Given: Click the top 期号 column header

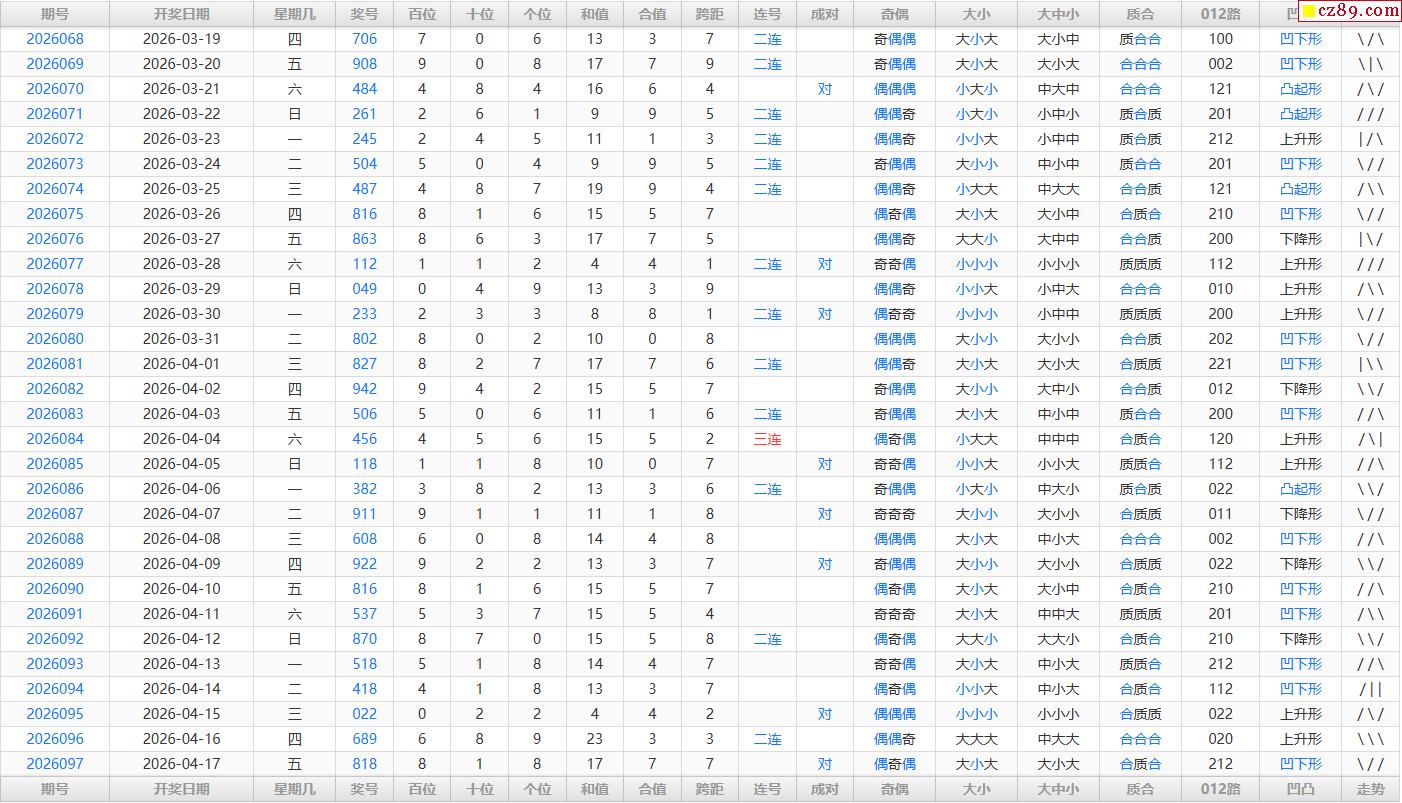Looking at the screenshot, I should pyautogui.click(x=55, y=14).
